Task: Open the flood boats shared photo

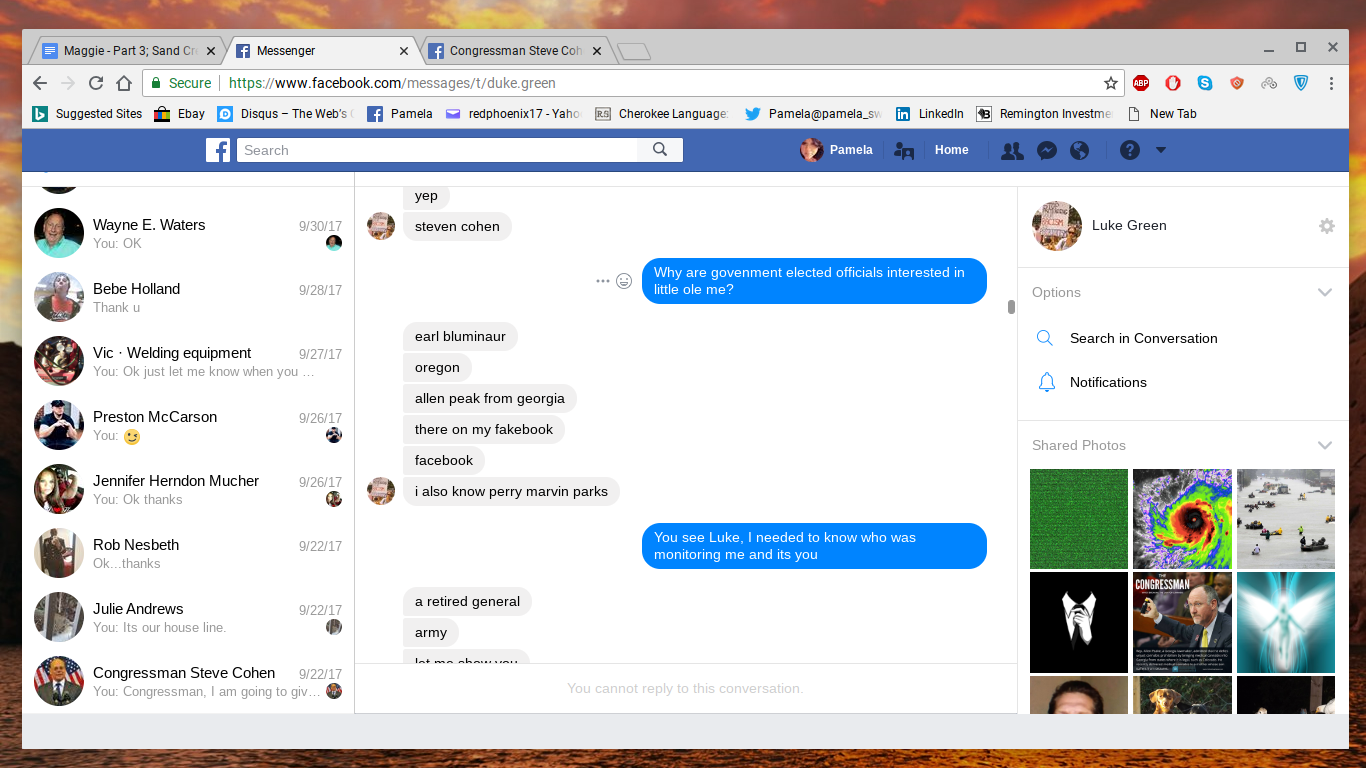Action: (1286, 519)
